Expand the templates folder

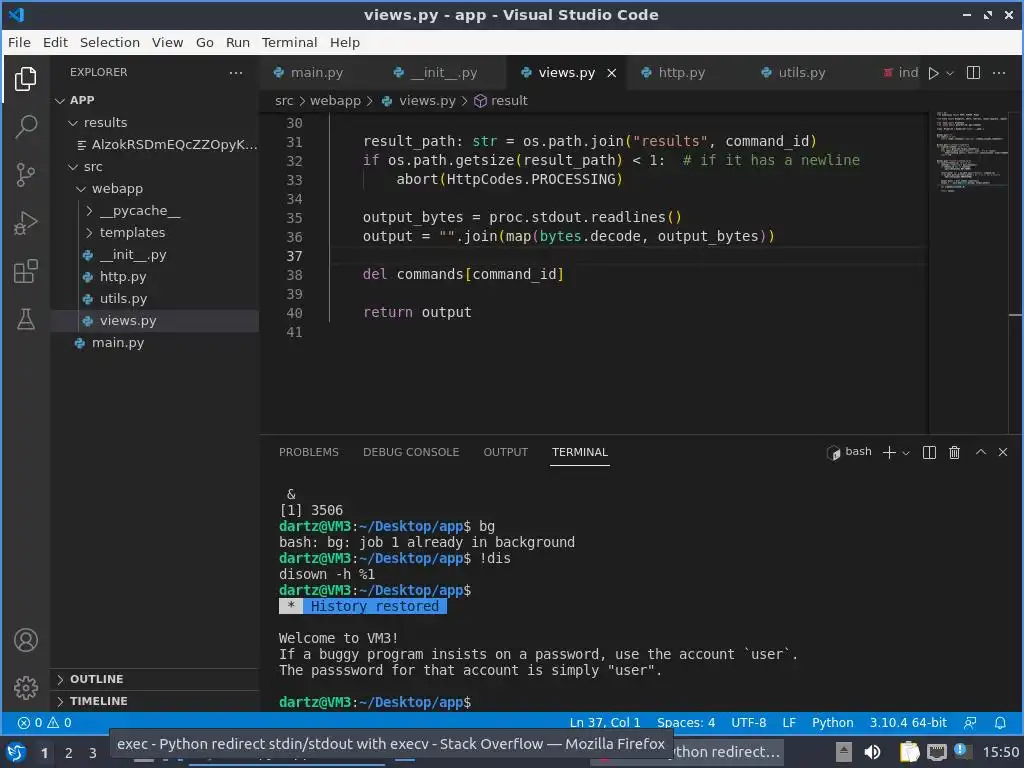[x=155, y=232]
